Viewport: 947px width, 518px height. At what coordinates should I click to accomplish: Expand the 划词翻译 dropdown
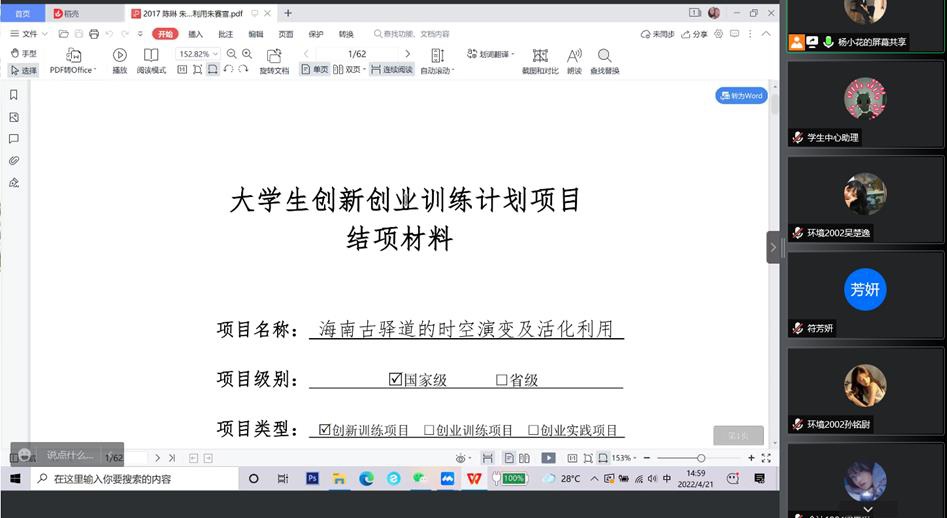click(513, 54)
